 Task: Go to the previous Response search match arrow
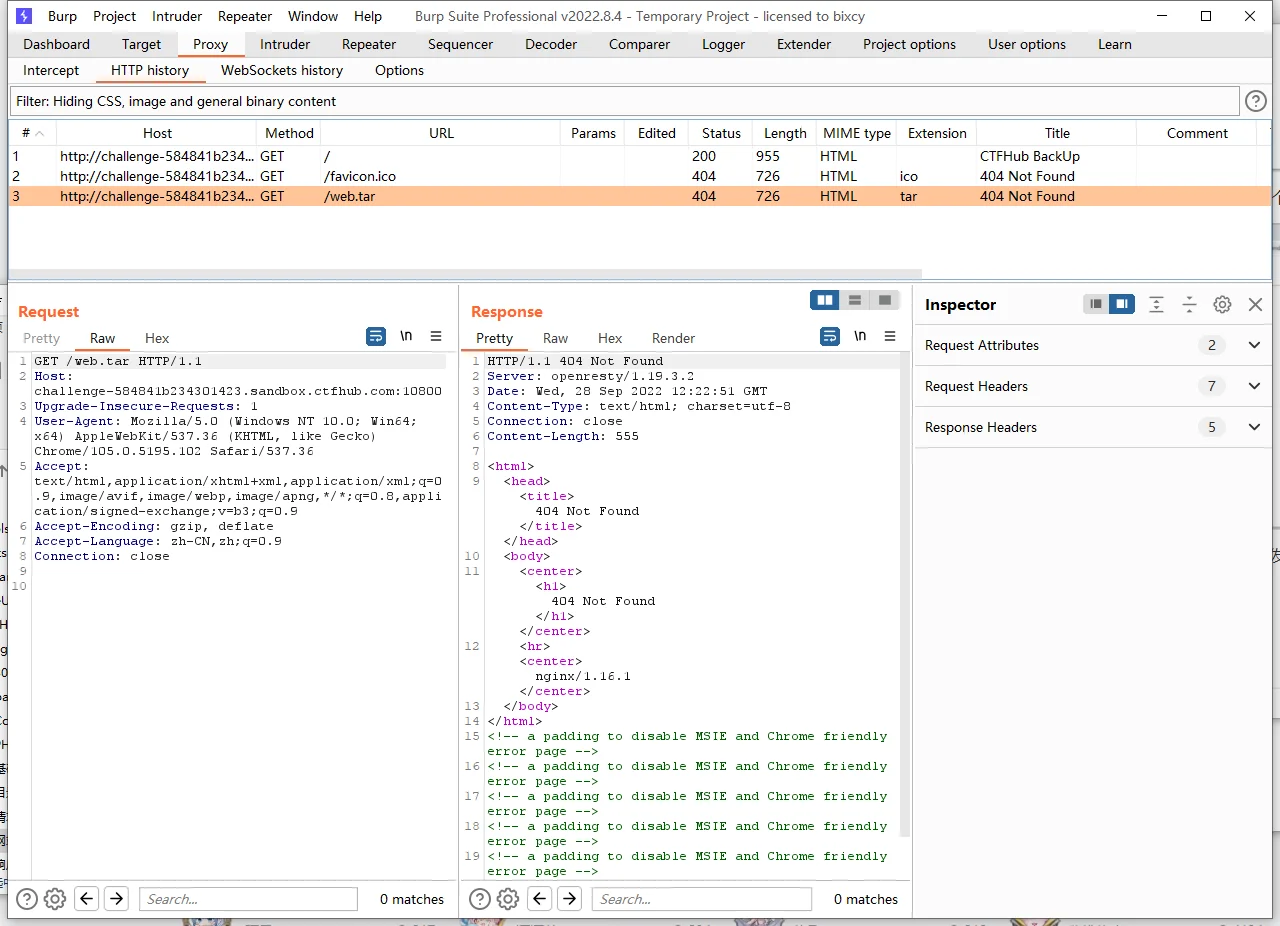[540, 899]
